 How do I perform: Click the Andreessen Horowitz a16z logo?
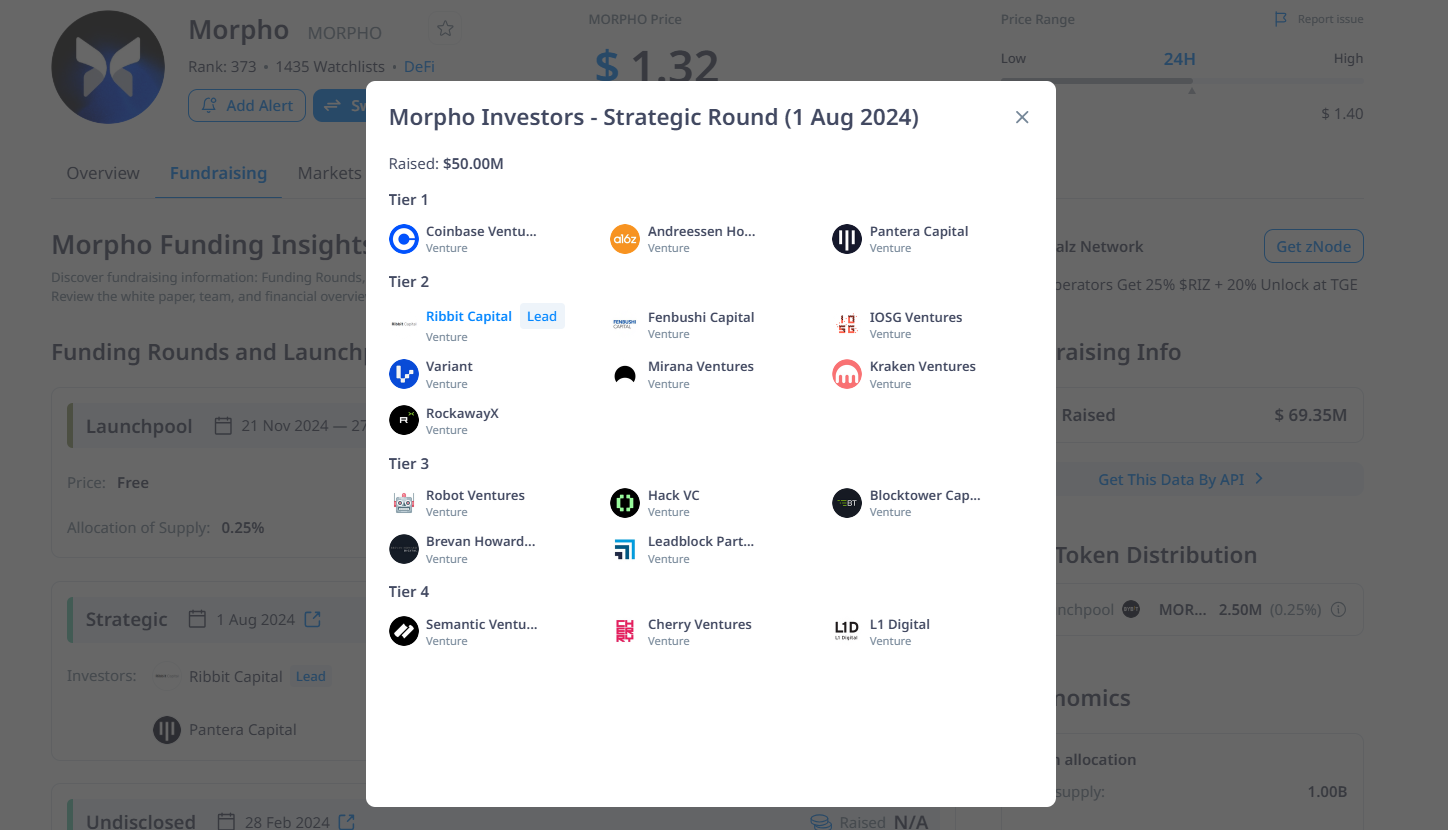click(x=625, y=239)
